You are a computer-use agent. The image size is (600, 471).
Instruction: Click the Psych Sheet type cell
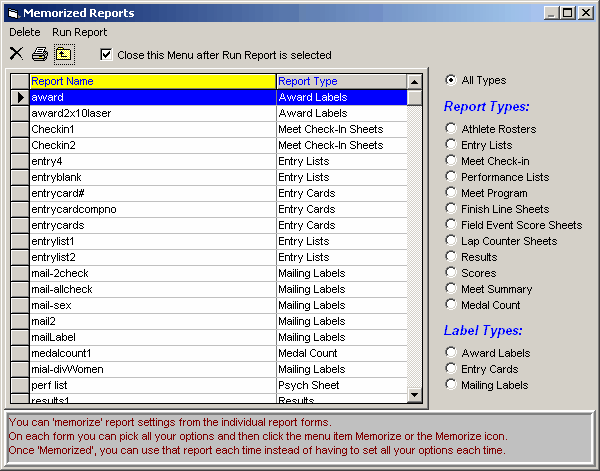(341, 385)
